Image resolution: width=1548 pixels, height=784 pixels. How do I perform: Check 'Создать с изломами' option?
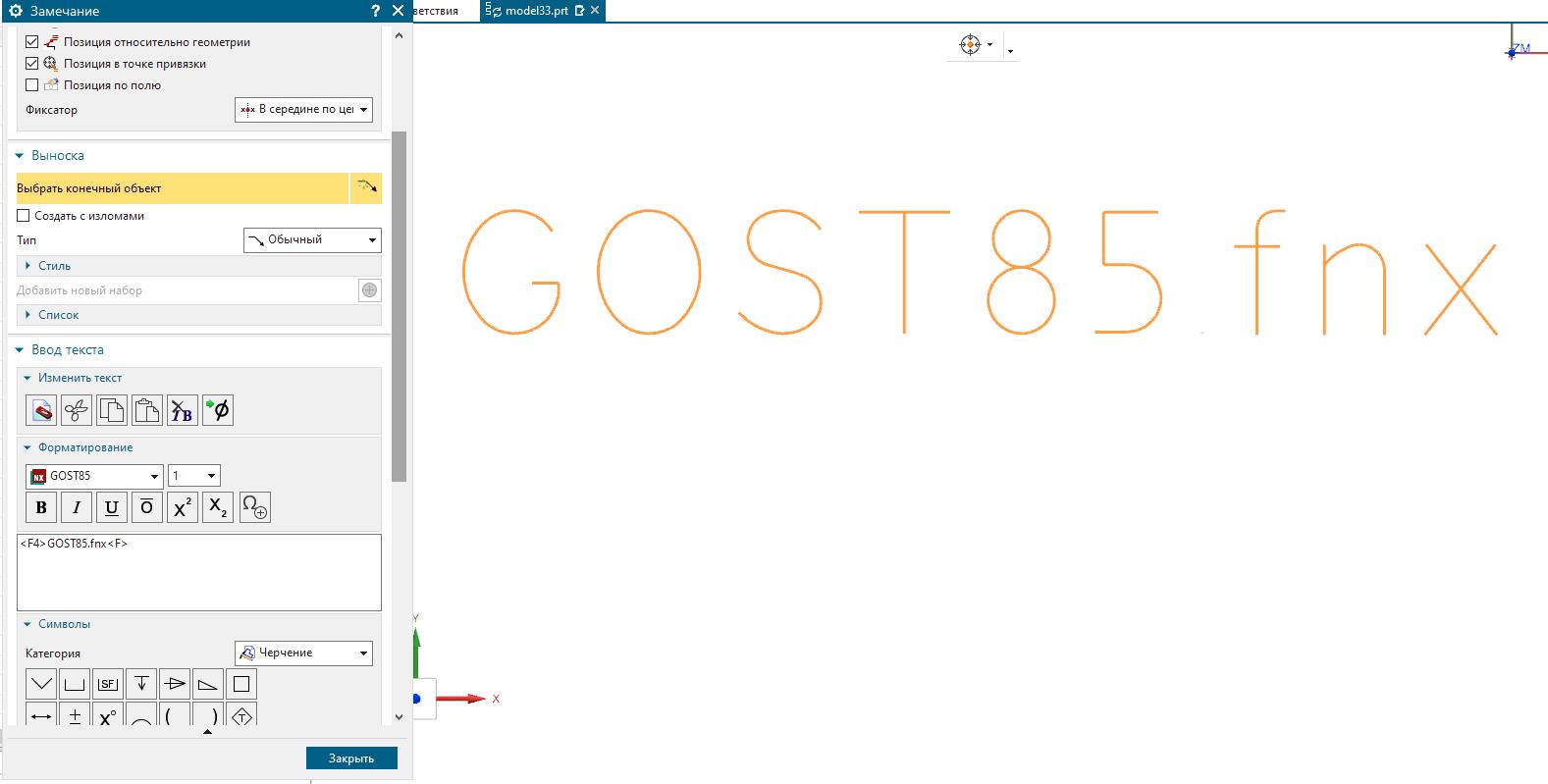[x=24, y=216]
